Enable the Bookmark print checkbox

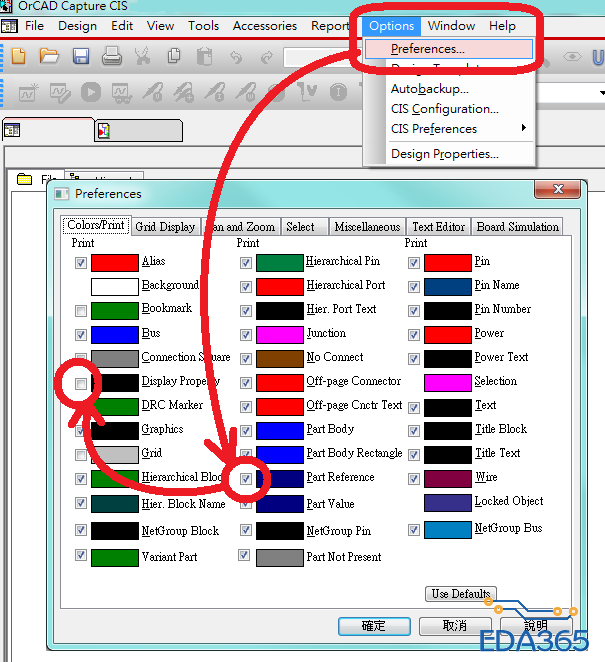pyautogui.click(x=81, y=311)
